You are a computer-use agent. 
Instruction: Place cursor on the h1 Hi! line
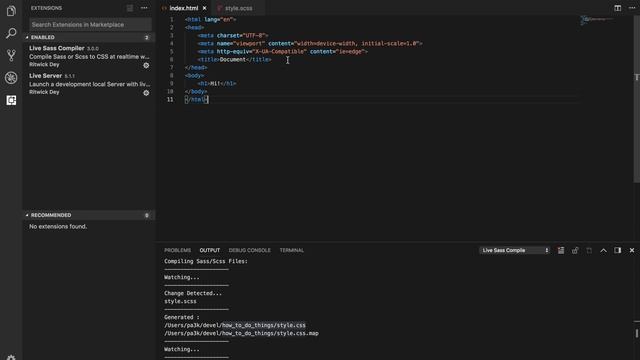pos(217,83)
